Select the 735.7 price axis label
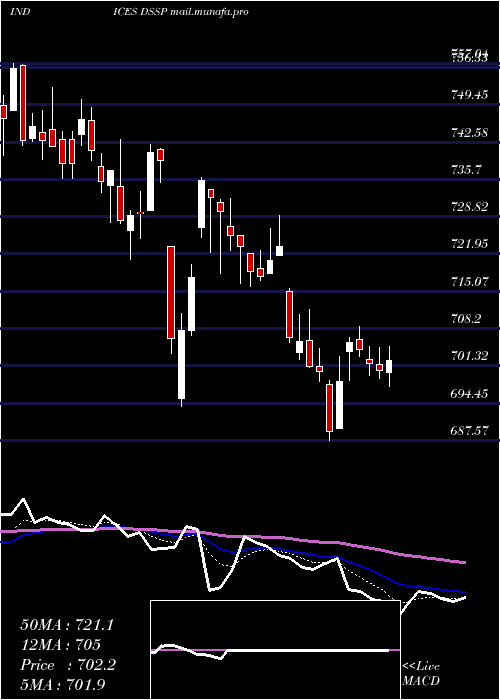Screen dimensions: 500x700 pos(468,170)
